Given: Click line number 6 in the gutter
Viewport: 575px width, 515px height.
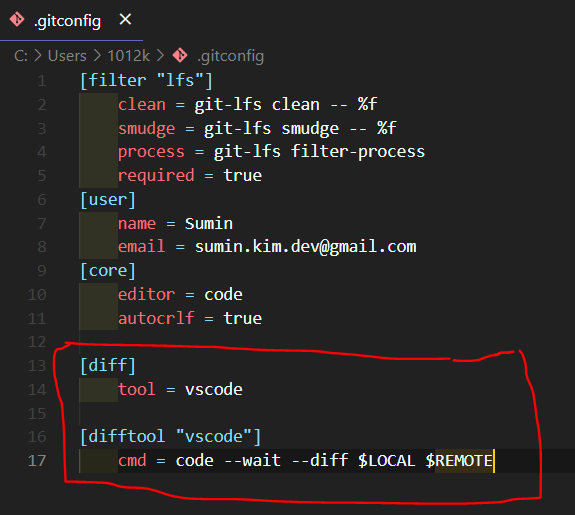Looking at the screenshot, I should (42, 200).
